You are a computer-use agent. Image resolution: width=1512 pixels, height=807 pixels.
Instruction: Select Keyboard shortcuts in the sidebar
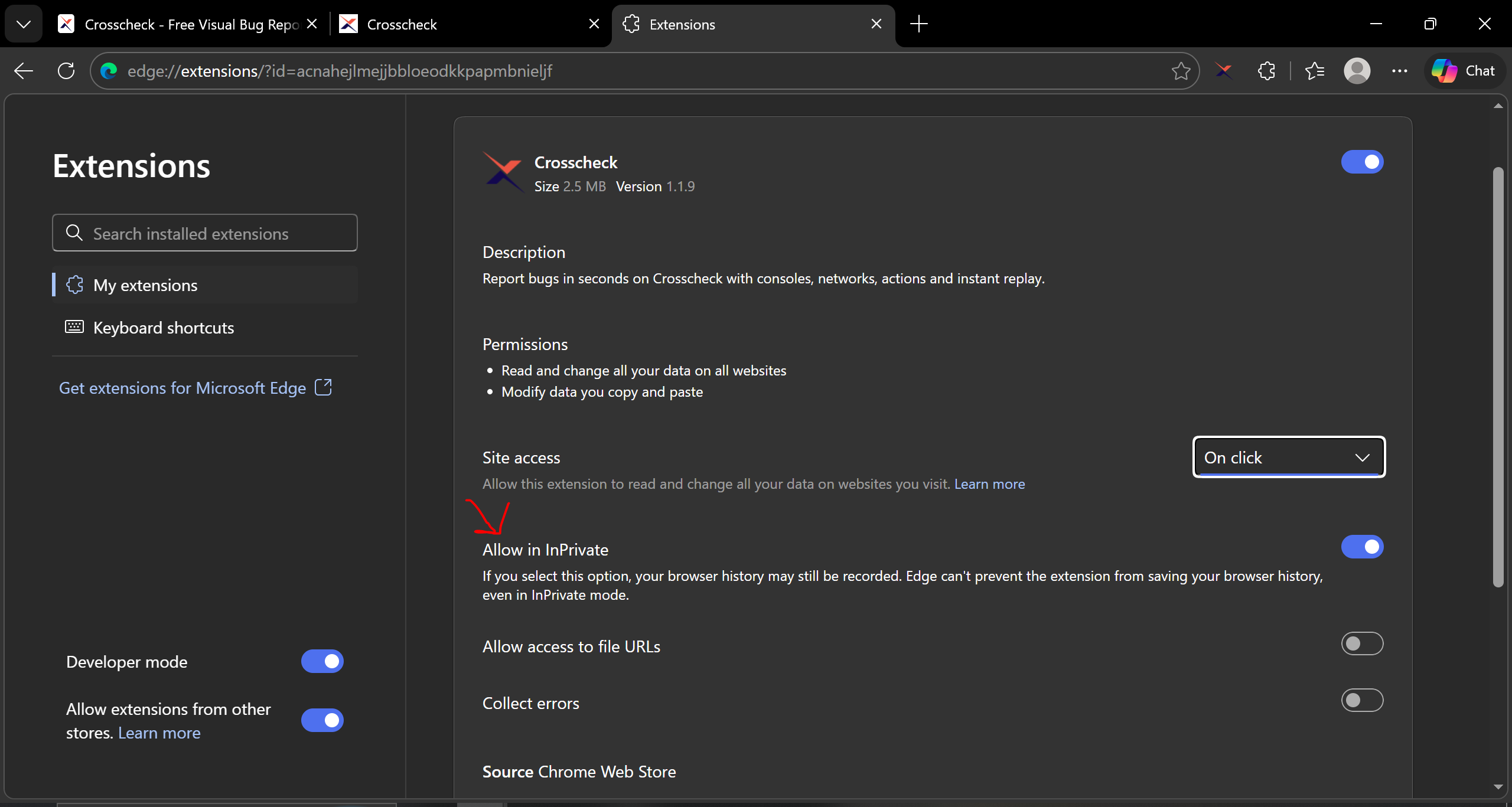pyautogui.click(x=163, y=328)
